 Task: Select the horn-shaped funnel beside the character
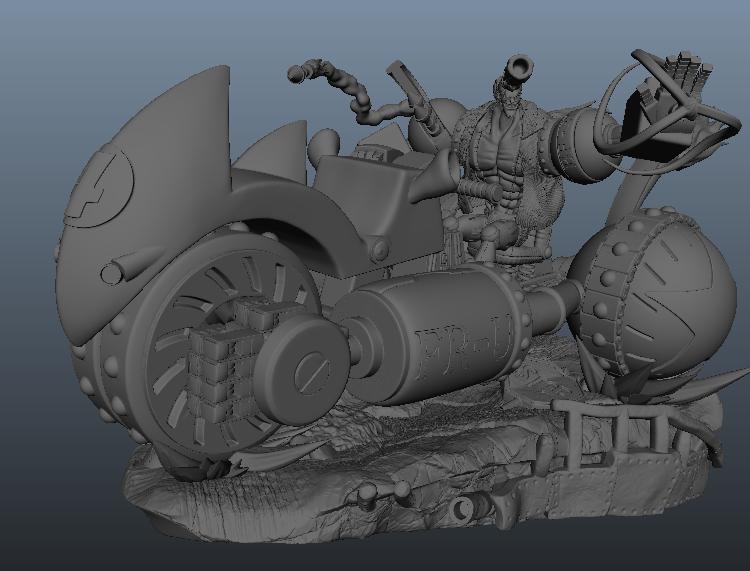point(435,176)
